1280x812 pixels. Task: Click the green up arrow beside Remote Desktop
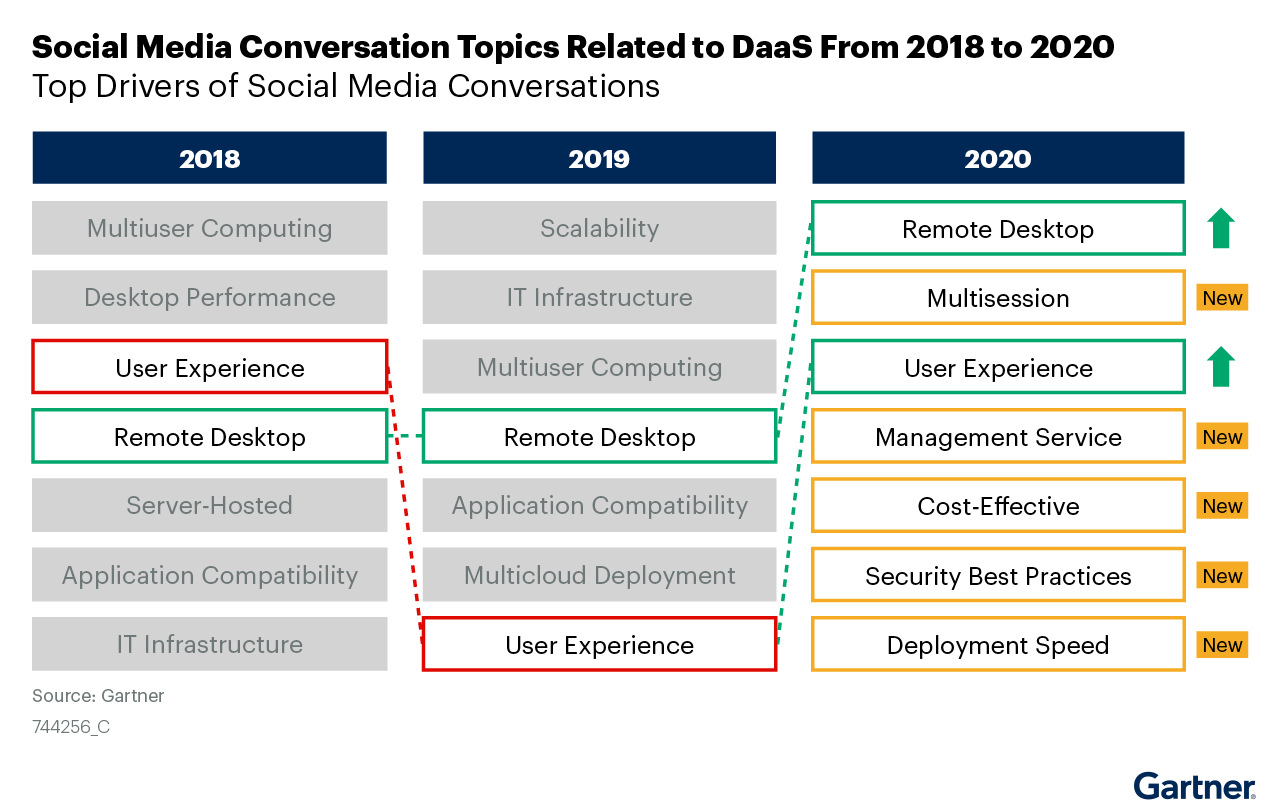[1221, 228]
